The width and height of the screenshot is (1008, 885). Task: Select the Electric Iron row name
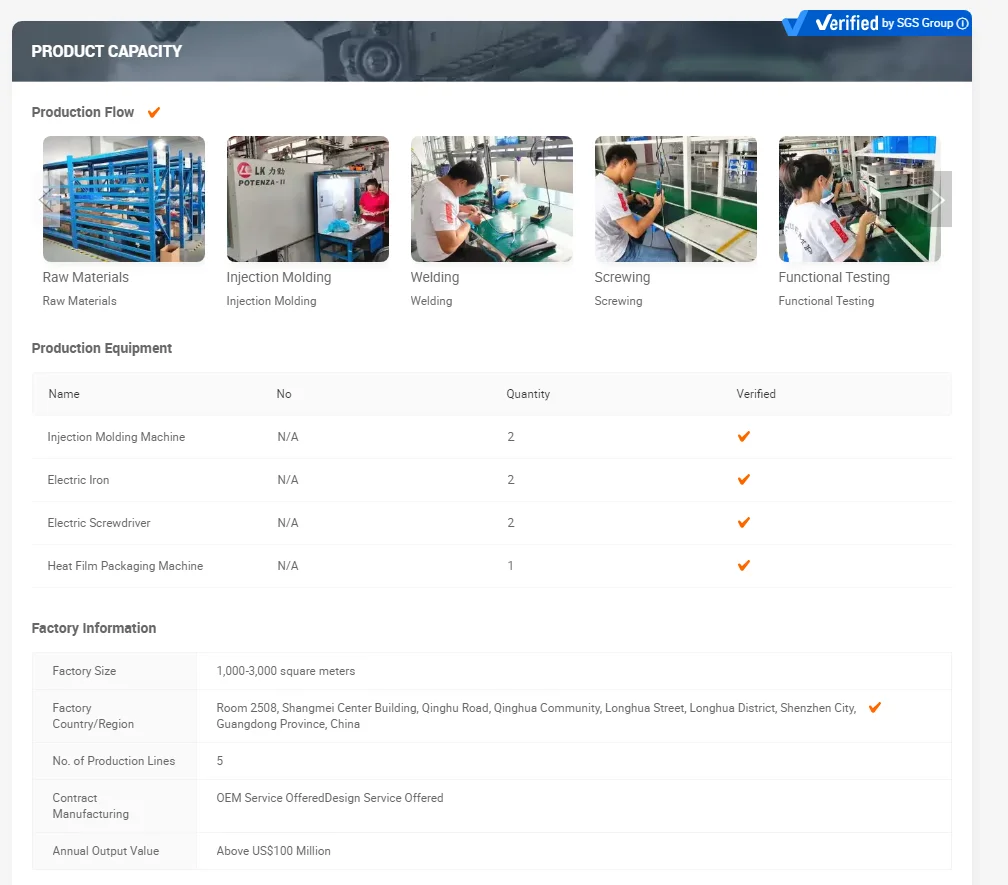pos(78,480)
